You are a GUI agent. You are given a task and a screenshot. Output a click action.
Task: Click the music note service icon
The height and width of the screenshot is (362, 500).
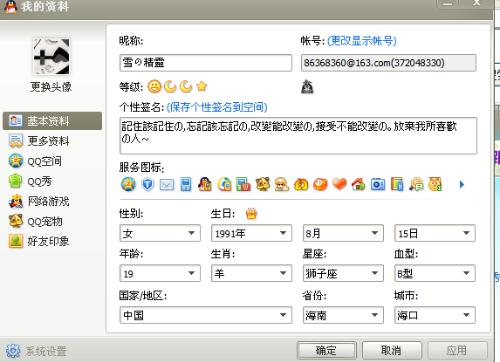click(416, 184)
